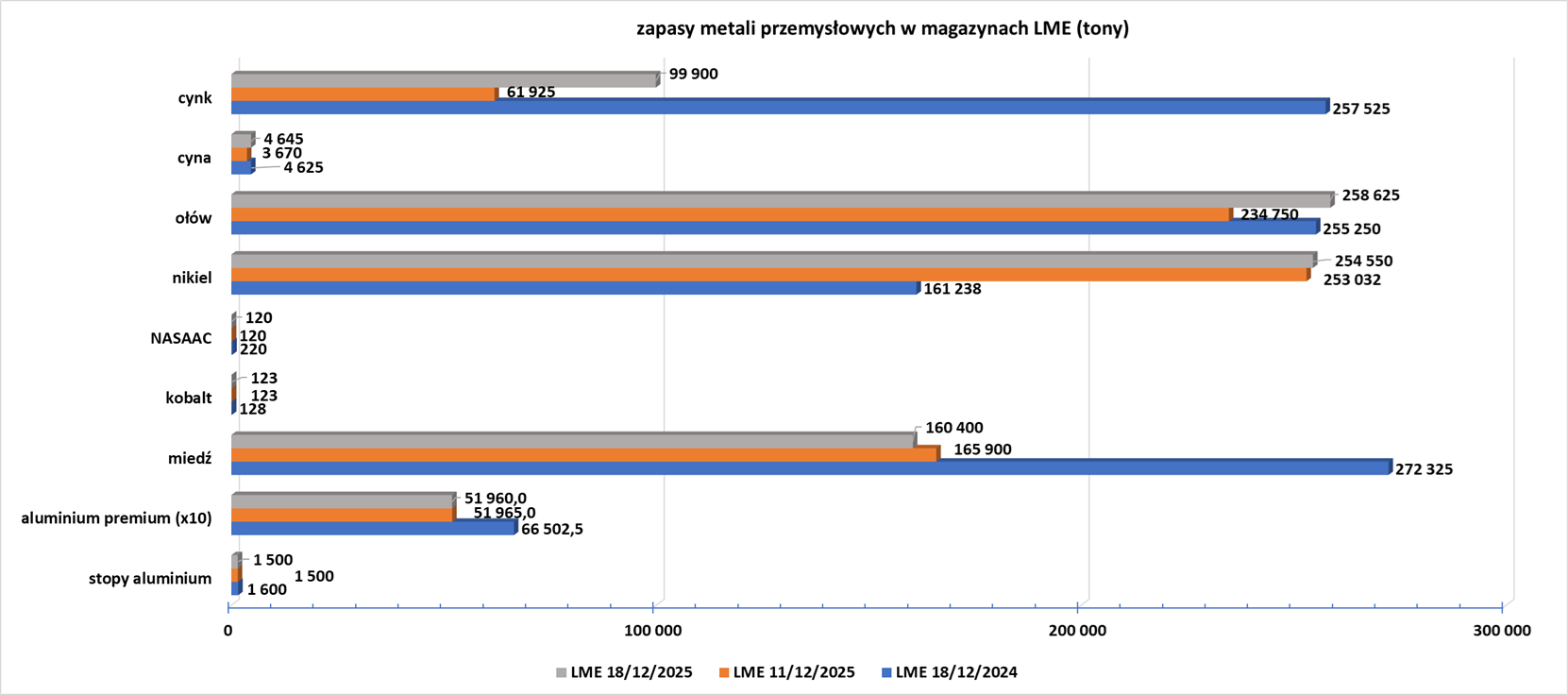The height and width of the screenshot is (695, 1568).
Task: Click the data label 253 032 for nikiel
Action: point(1352,280)
